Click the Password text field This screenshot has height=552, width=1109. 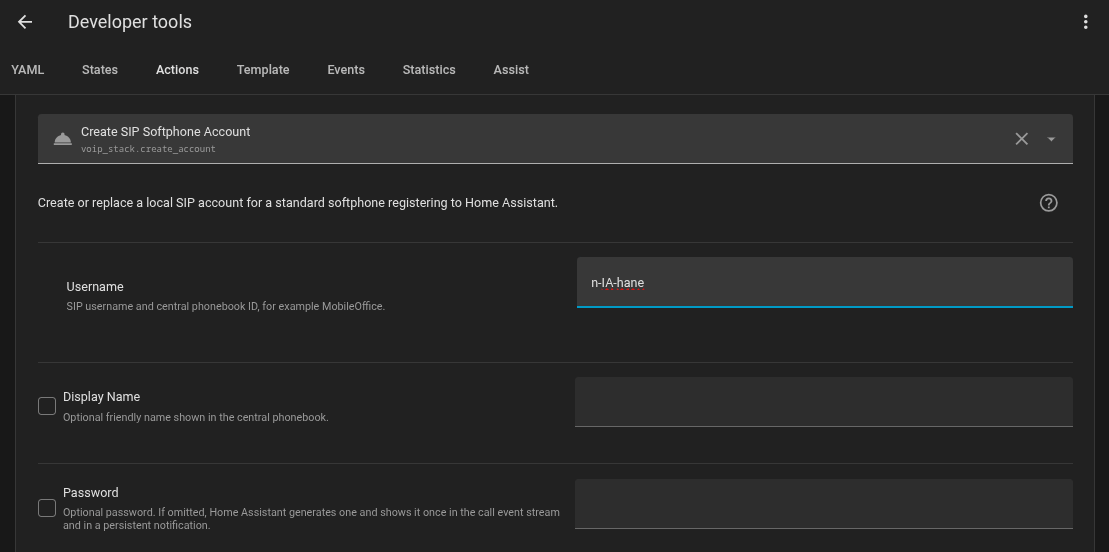[823, 504]
